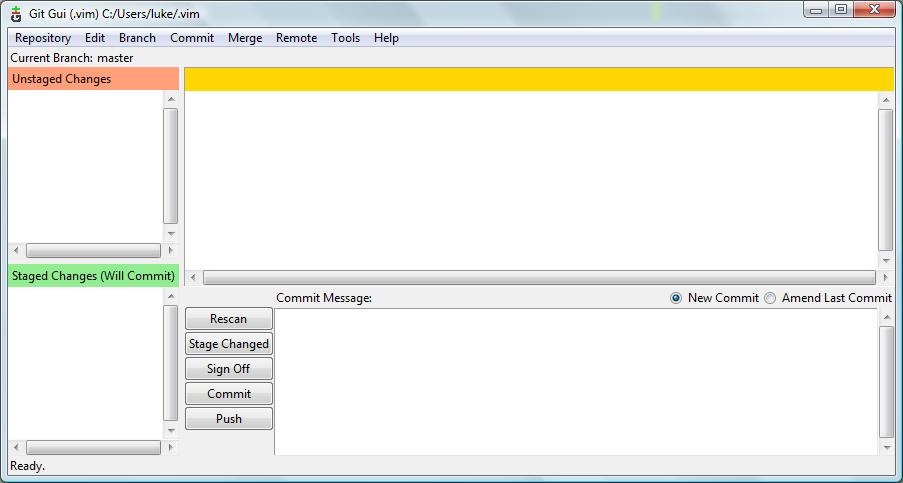Screen dimensions: 903x483
Task: Open the Tools menu
Action: [345, 38]
